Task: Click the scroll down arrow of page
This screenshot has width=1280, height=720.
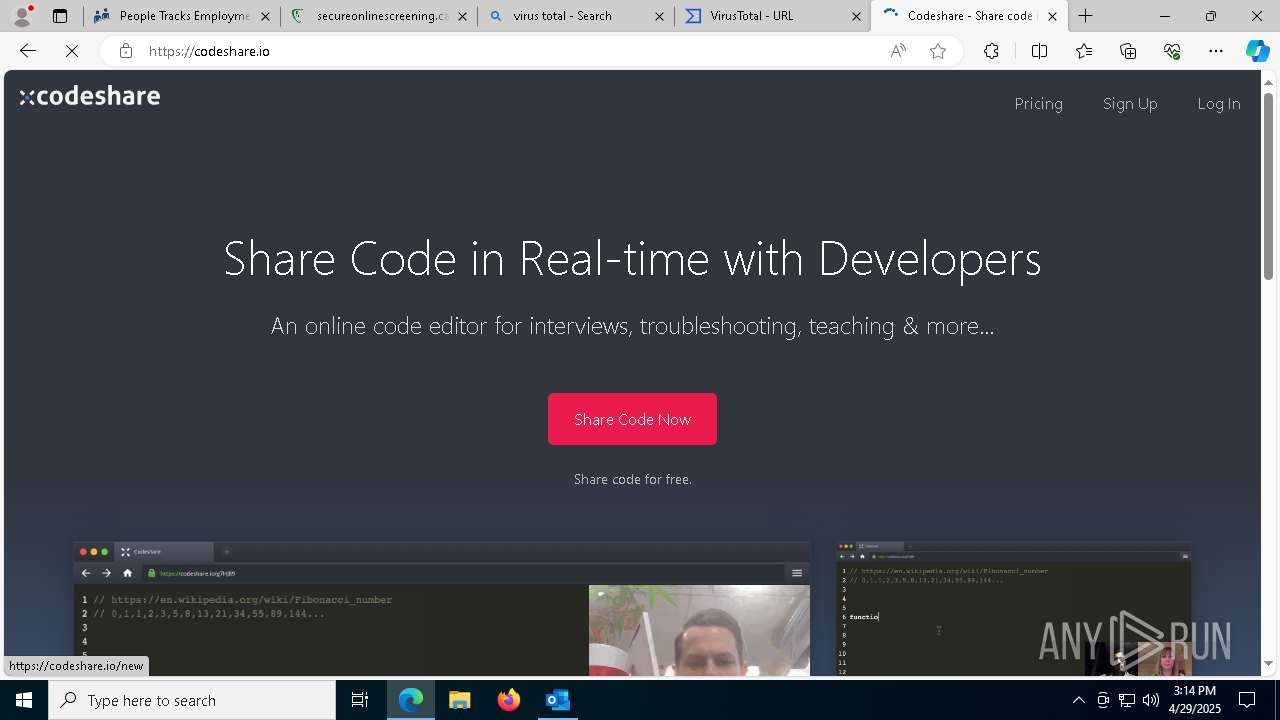Action: coord(1268,663)
